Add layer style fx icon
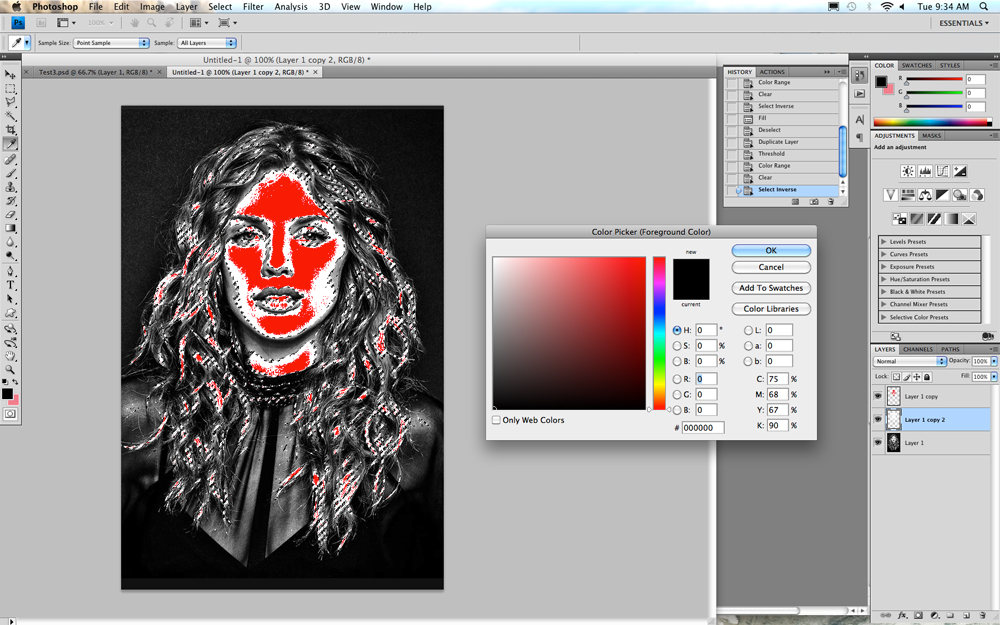Image resolution: width=1000 pixels, height=625 pixels. click(902, 615)
